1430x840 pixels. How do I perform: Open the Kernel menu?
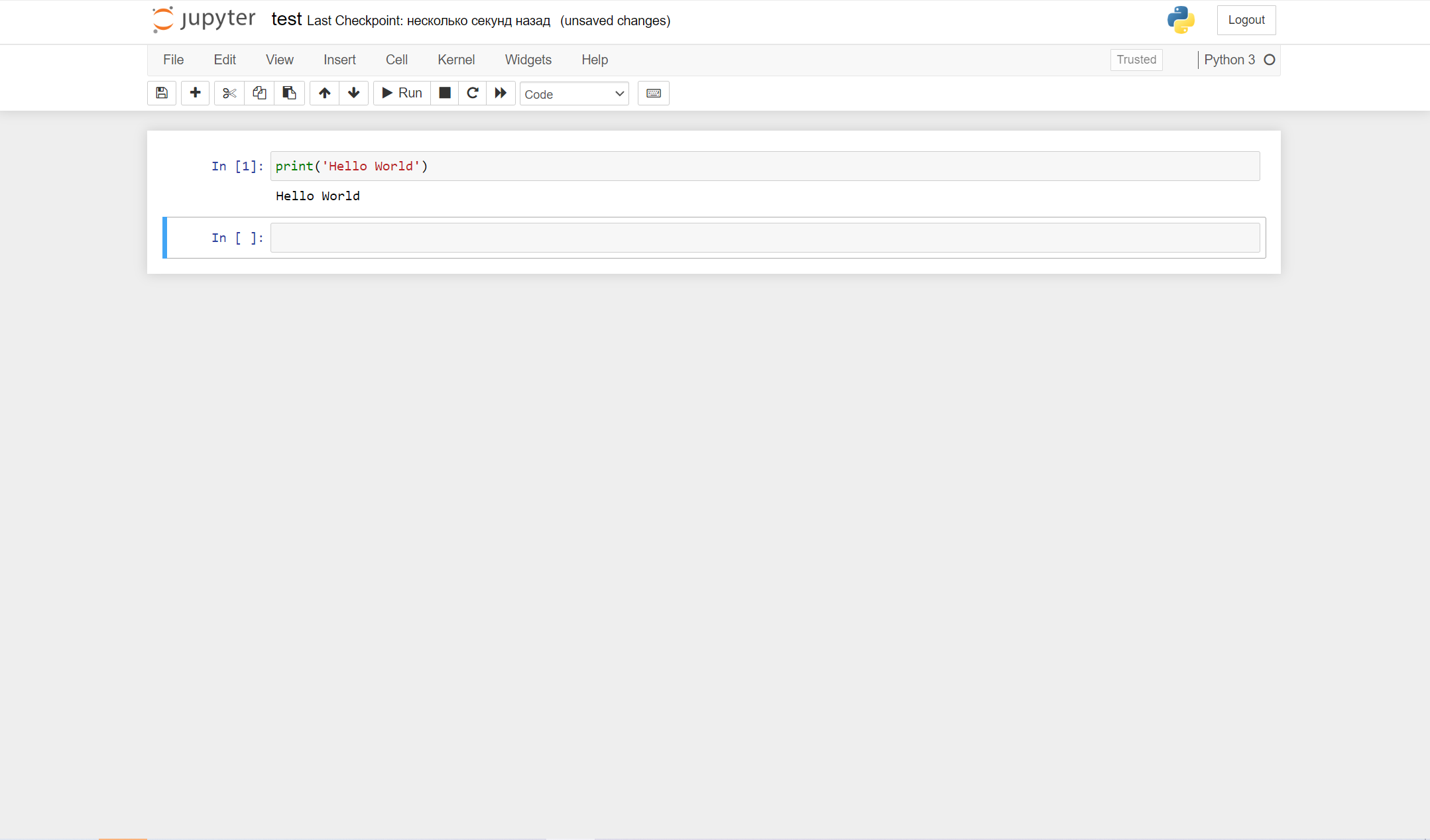(x=456, y=60)
